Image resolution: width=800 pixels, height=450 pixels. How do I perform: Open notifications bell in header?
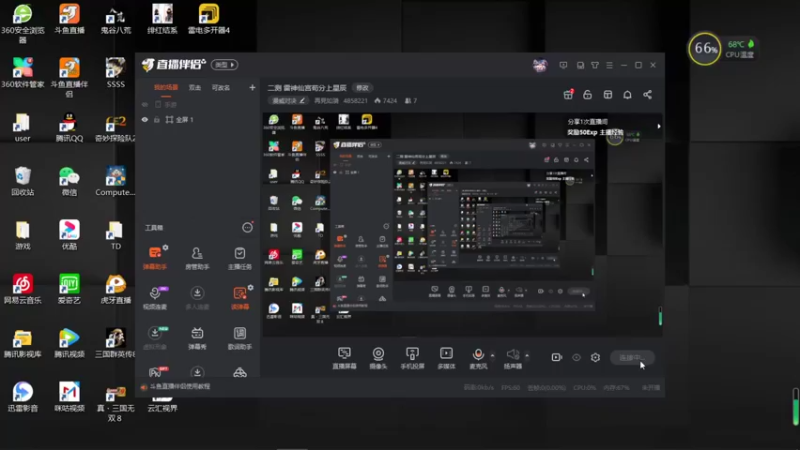[628, 95]
